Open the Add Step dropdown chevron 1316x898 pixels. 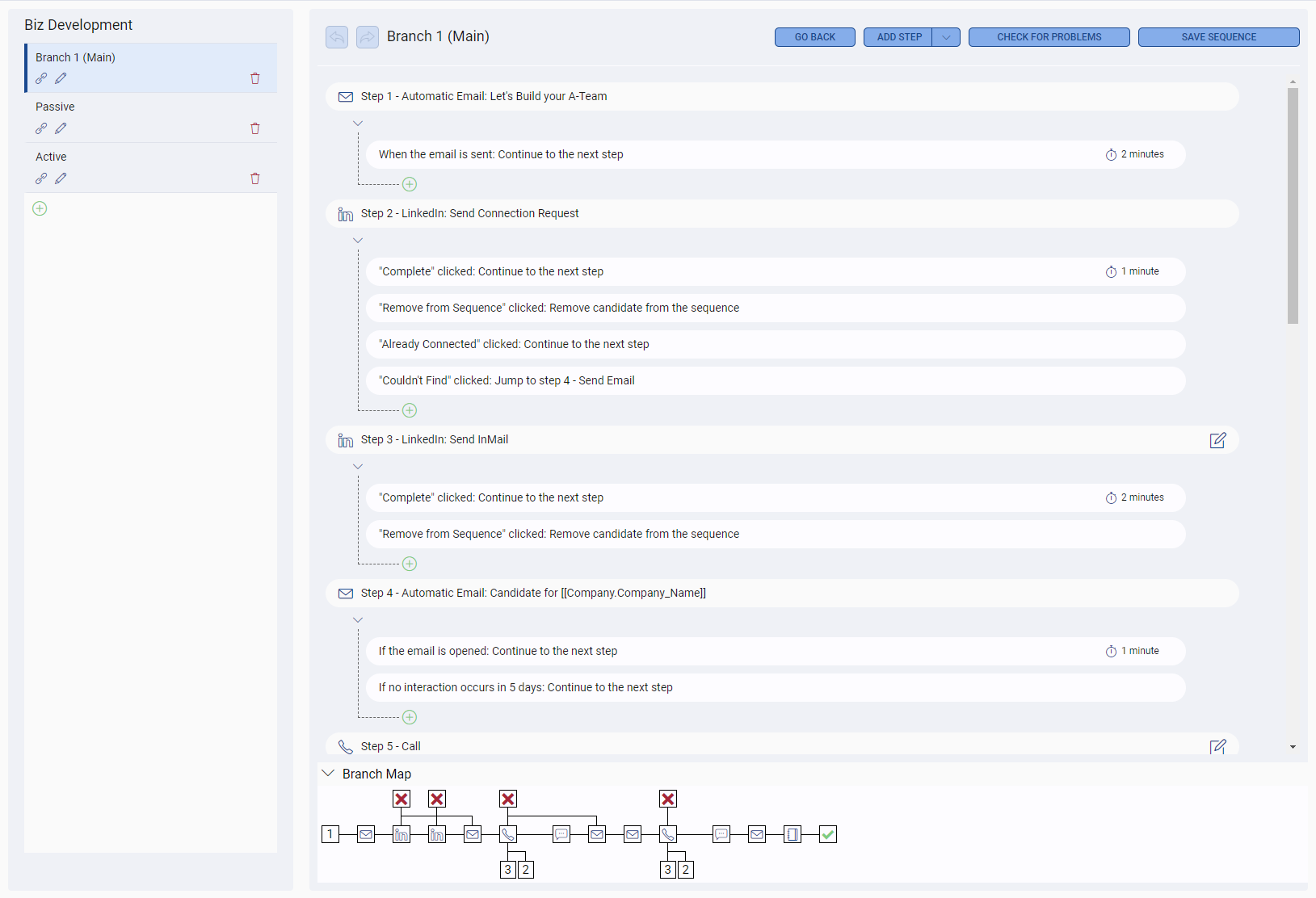945,36
